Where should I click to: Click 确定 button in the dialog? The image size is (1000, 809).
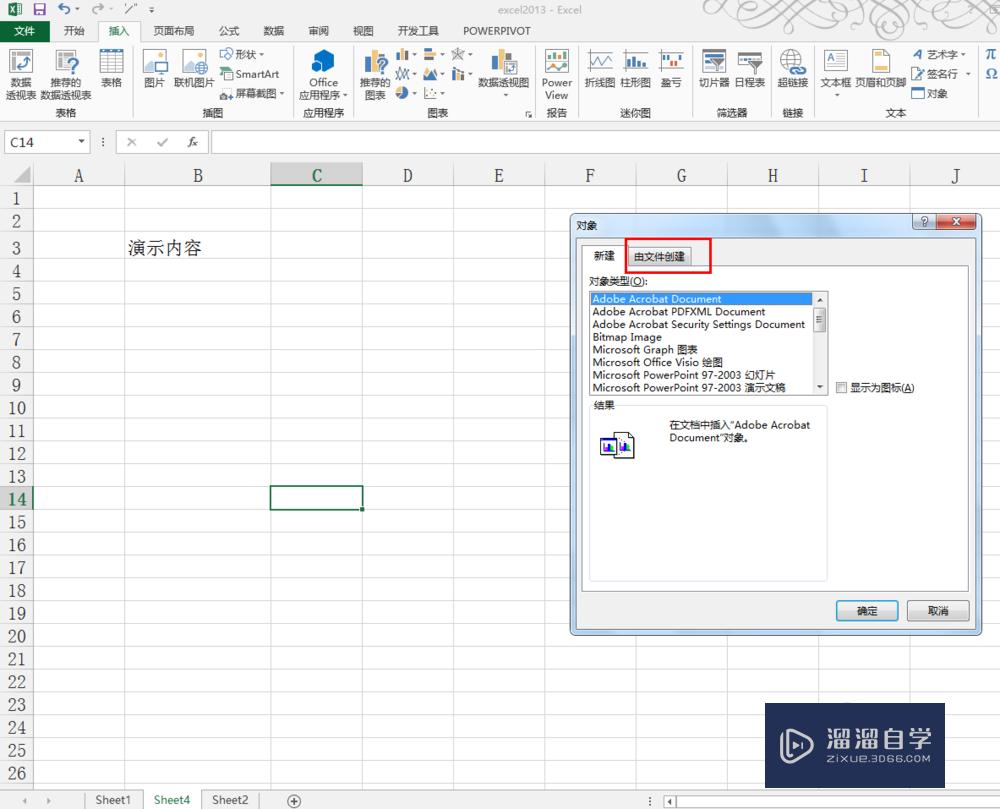[x=867, y=611]
